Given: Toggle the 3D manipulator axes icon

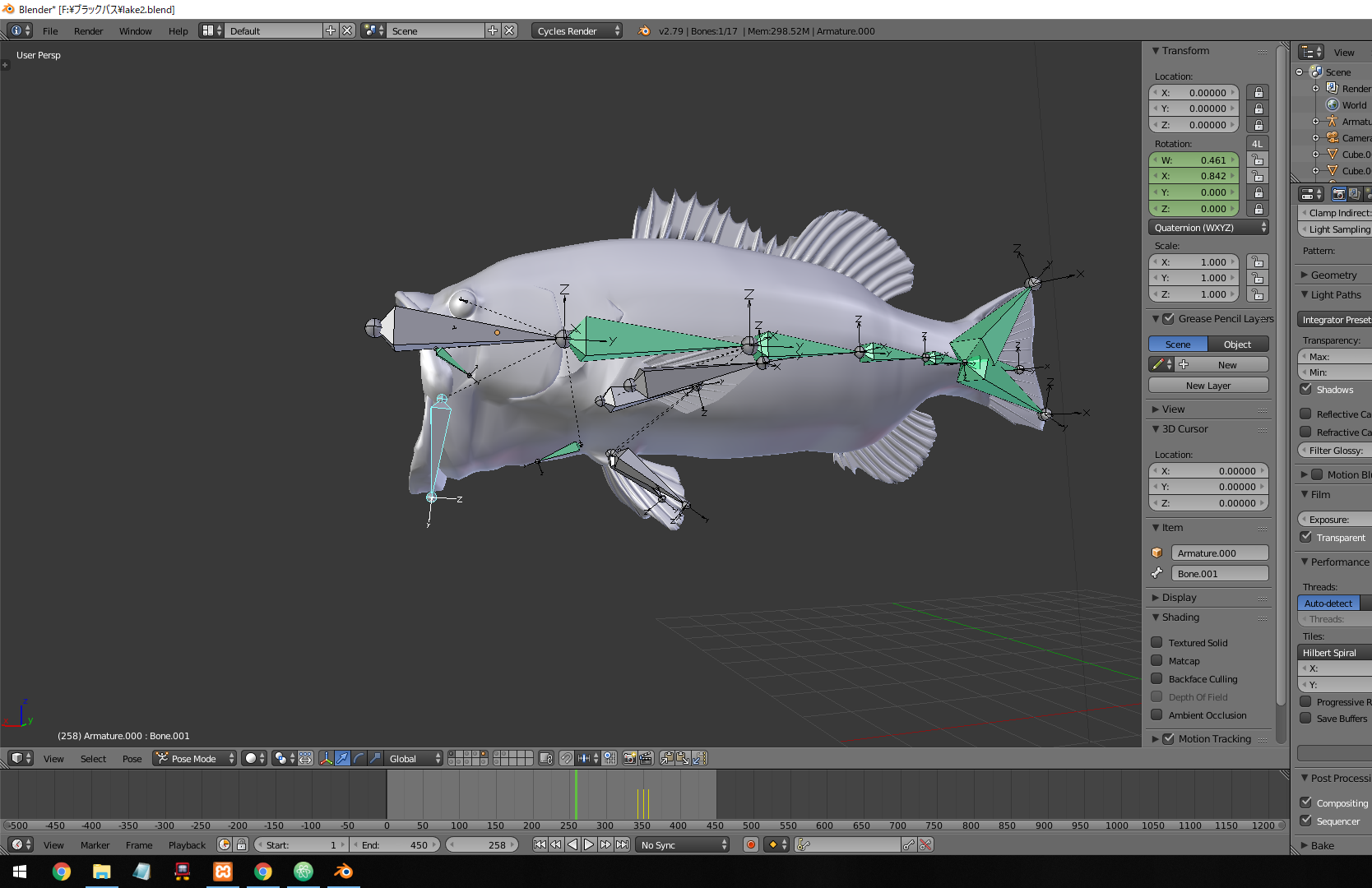Looking at the screenshot, I should (326, 758).
